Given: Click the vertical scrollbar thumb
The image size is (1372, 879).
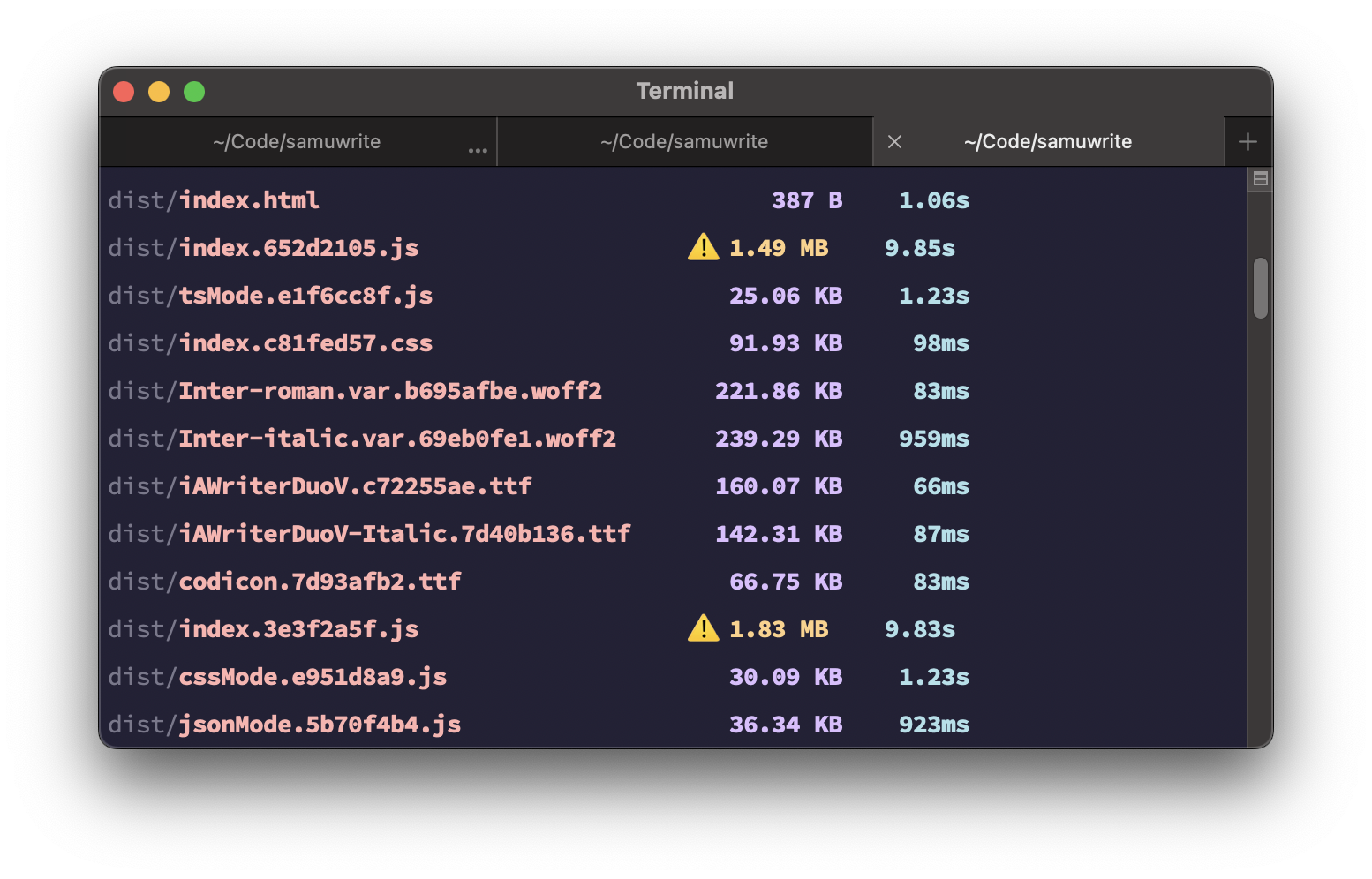Looking at the screenshot, I should coord(1260,288).
